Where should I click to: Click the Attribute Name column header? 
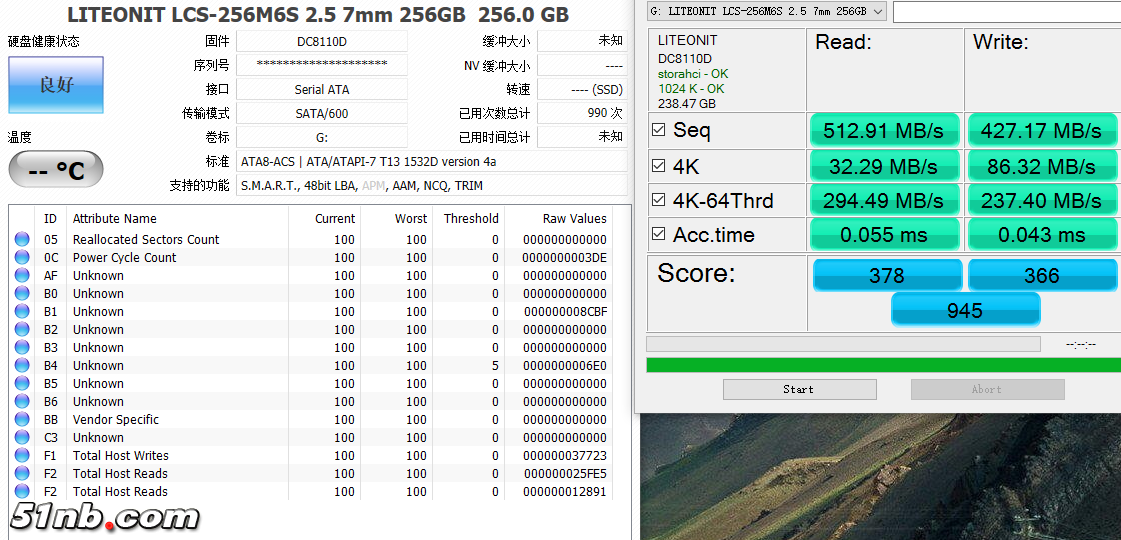(114, 219)
